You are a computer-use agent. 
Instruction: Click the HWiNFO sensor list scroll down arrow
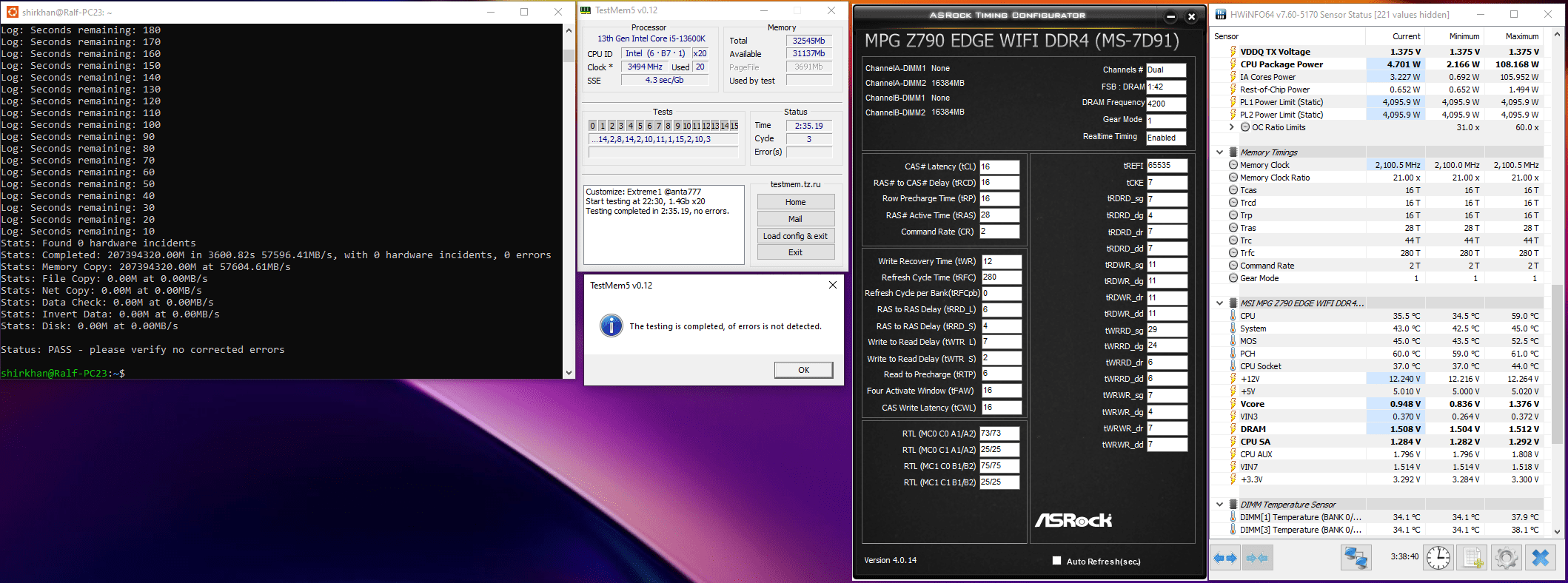click(1557, 531)
